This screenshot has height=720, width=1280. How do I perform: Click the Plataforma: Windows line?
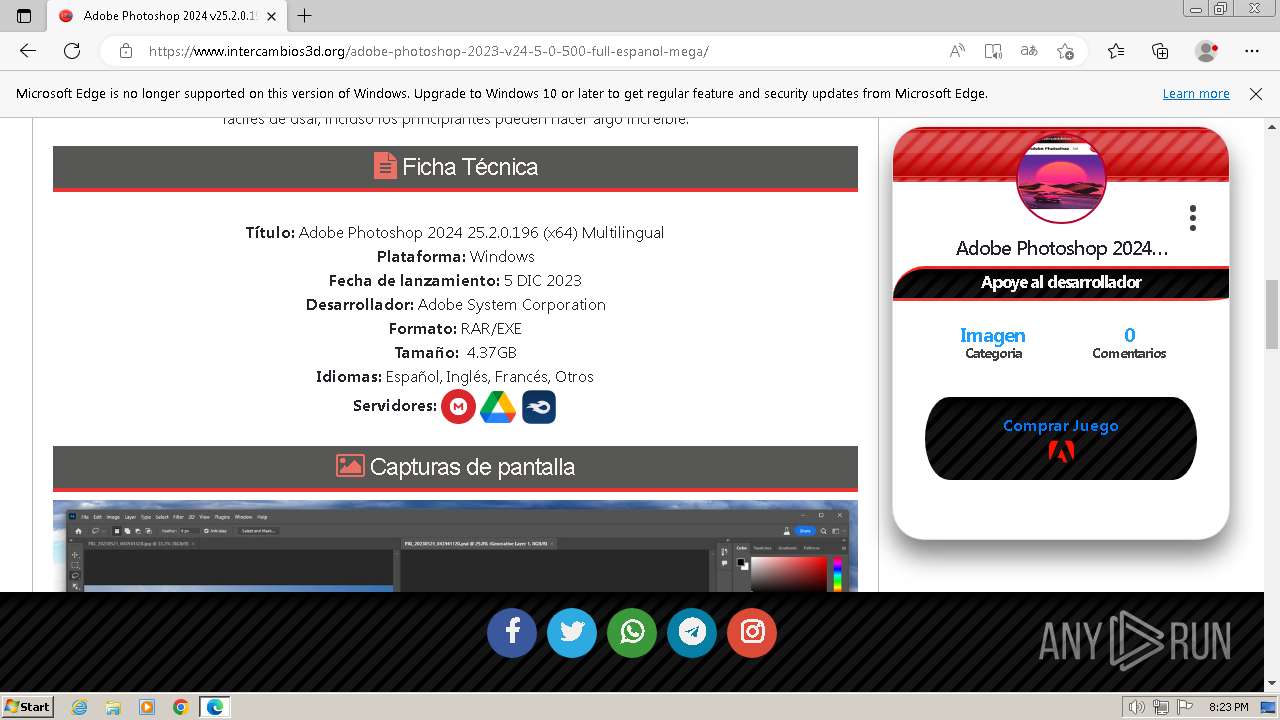click(x=455, y=256)
